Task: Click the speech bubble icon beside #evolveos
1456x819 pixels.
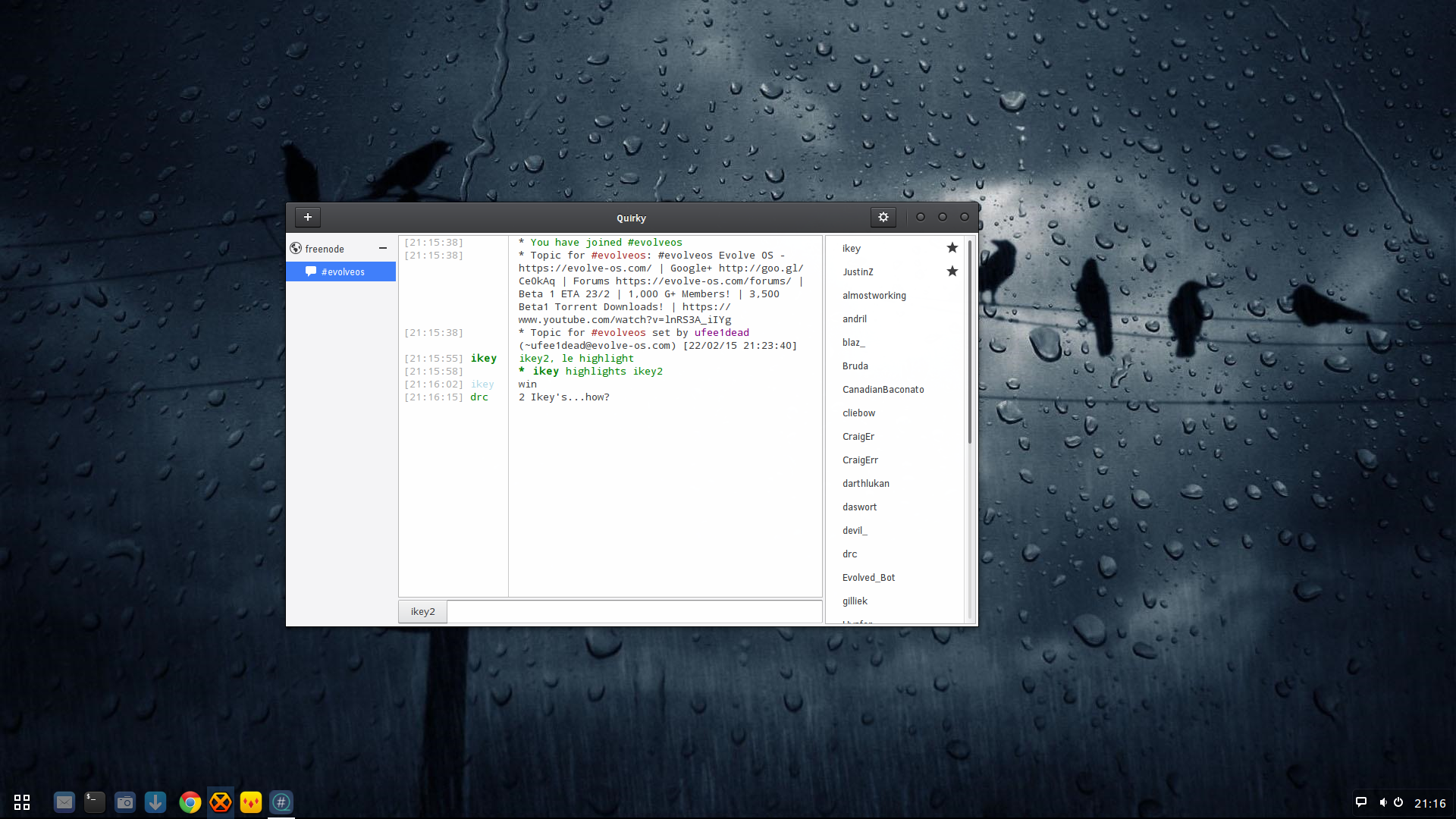Action: [x=311, y=271]
